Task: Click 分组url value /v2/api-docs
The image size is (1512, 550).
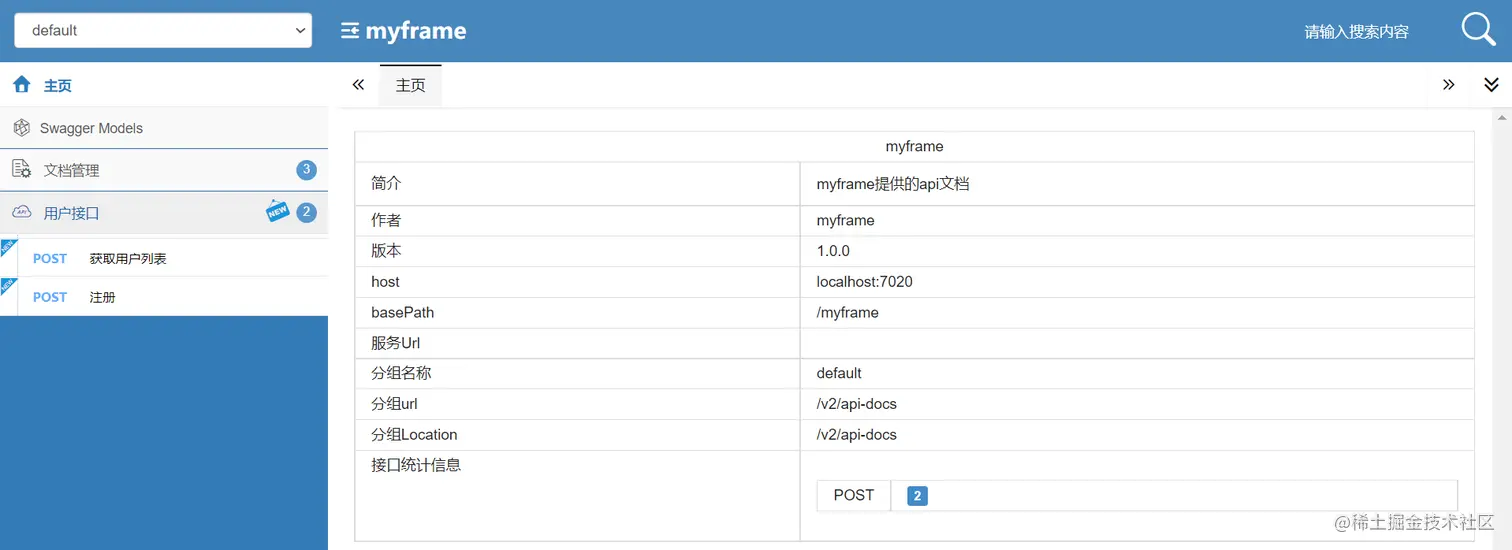Action: (857, 404)
